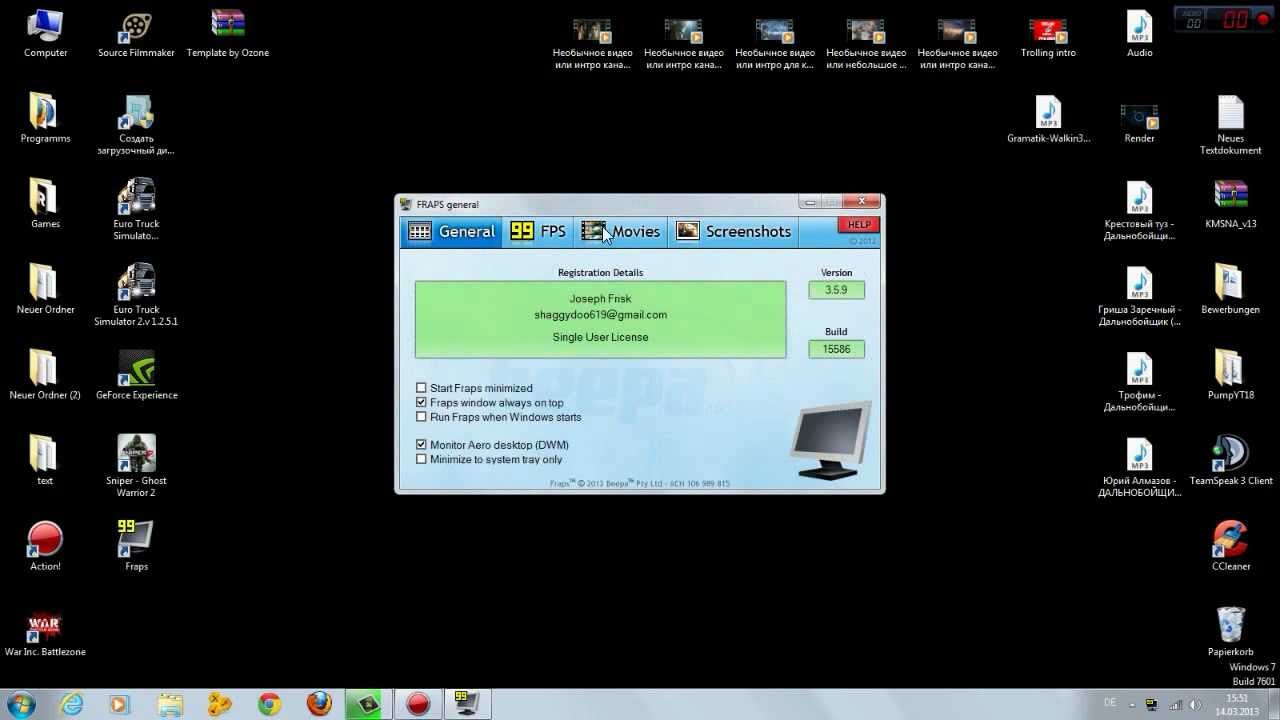Screen dimensions: 1280x720
Task: Switch to the Action! red record taskbar button
Action: [x=417, y=704]
